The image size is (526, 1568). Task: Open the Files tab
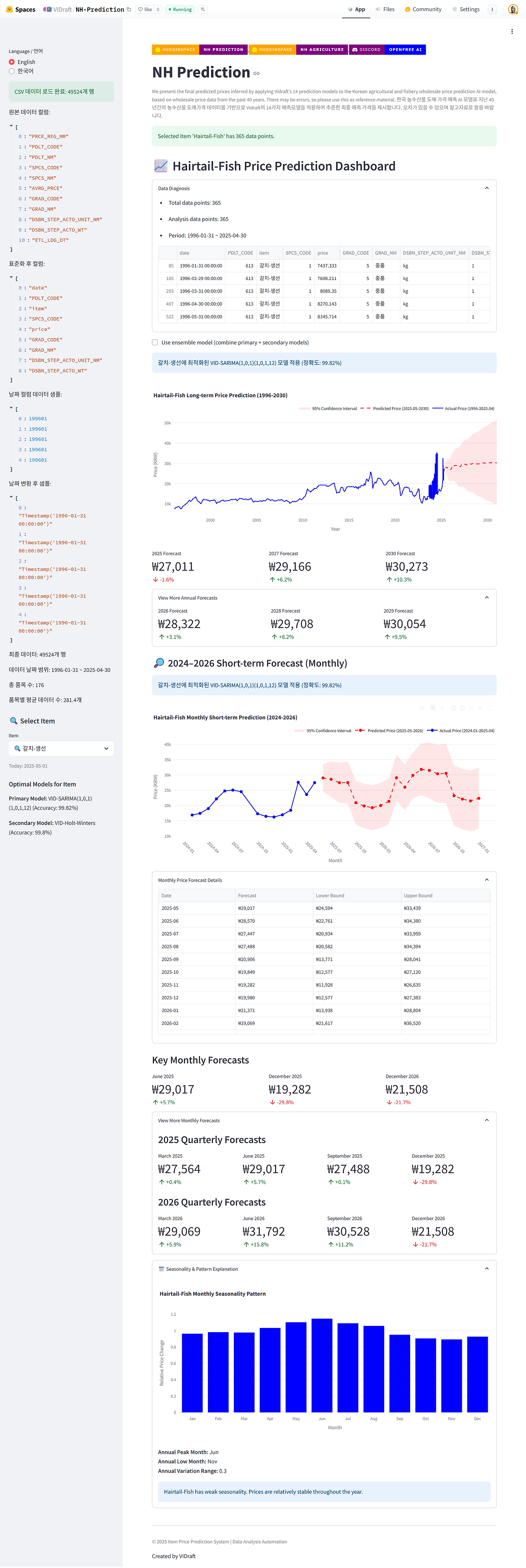coord(385,10)
